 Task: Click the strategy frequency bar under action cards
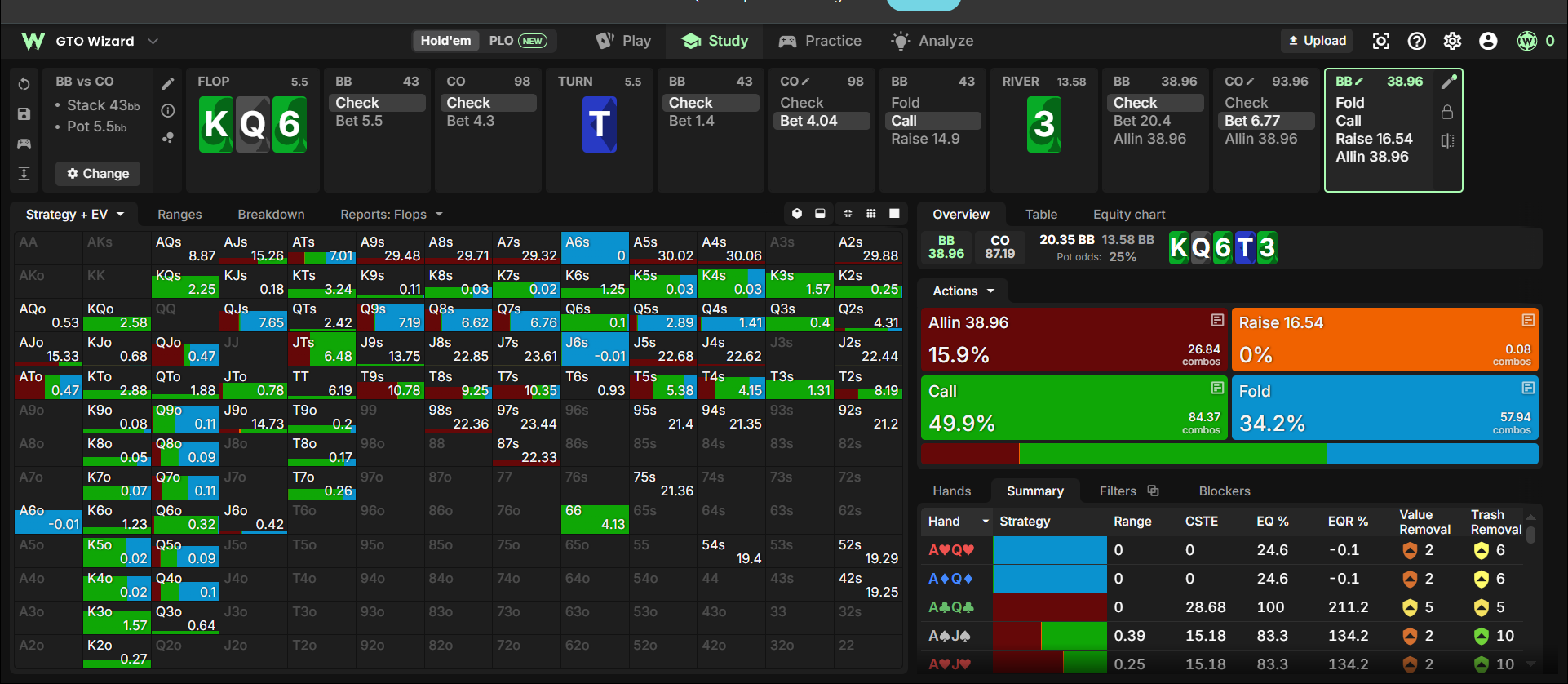click(x=1229, y=455)
